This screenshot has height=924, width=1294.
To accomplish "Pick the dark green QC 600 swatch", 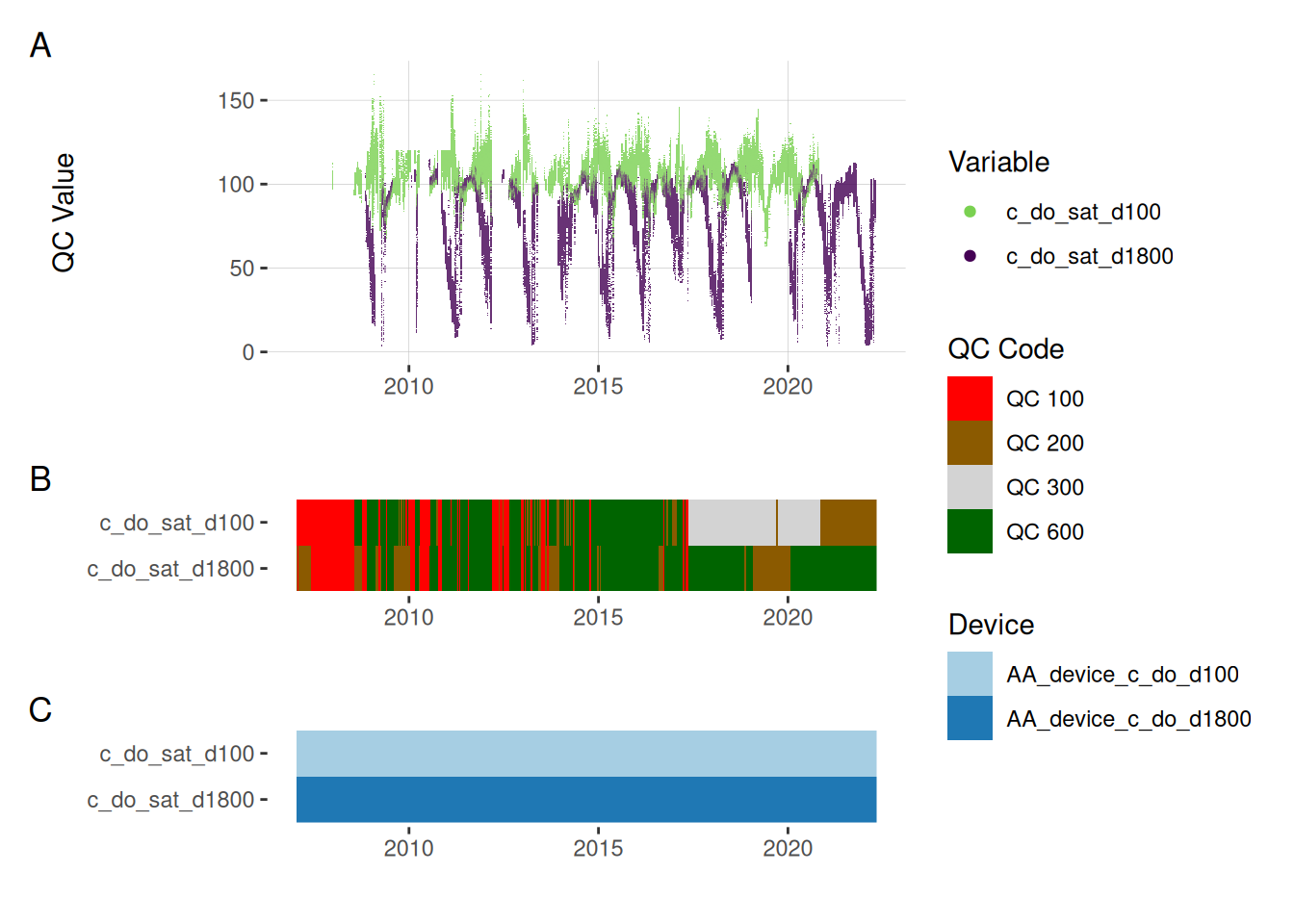I will pyautogui.click(x=970, y=531).
